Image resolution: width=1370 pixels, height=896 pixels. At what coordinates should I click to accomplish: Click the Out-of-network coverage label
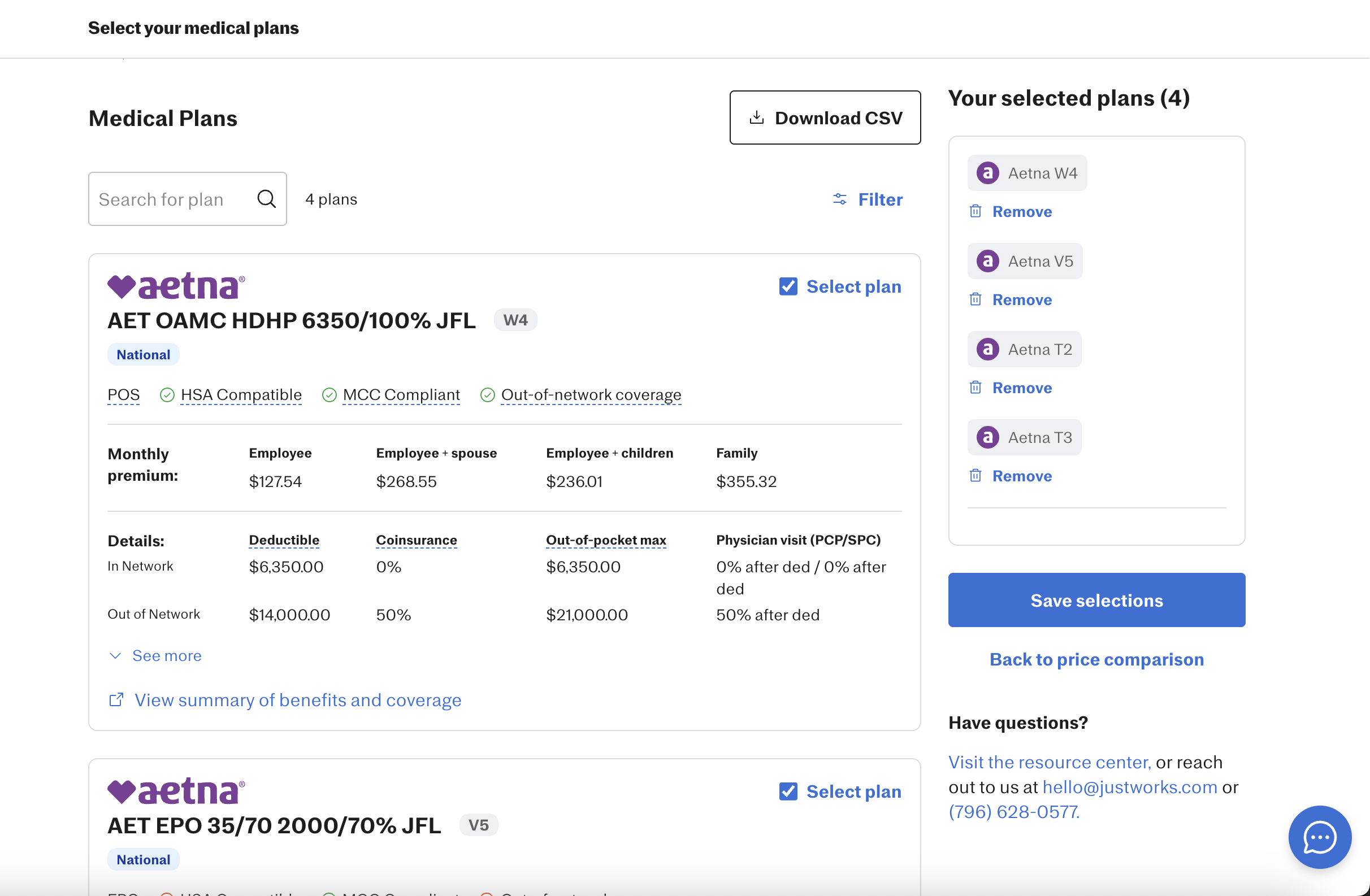(x=591, y=395)
